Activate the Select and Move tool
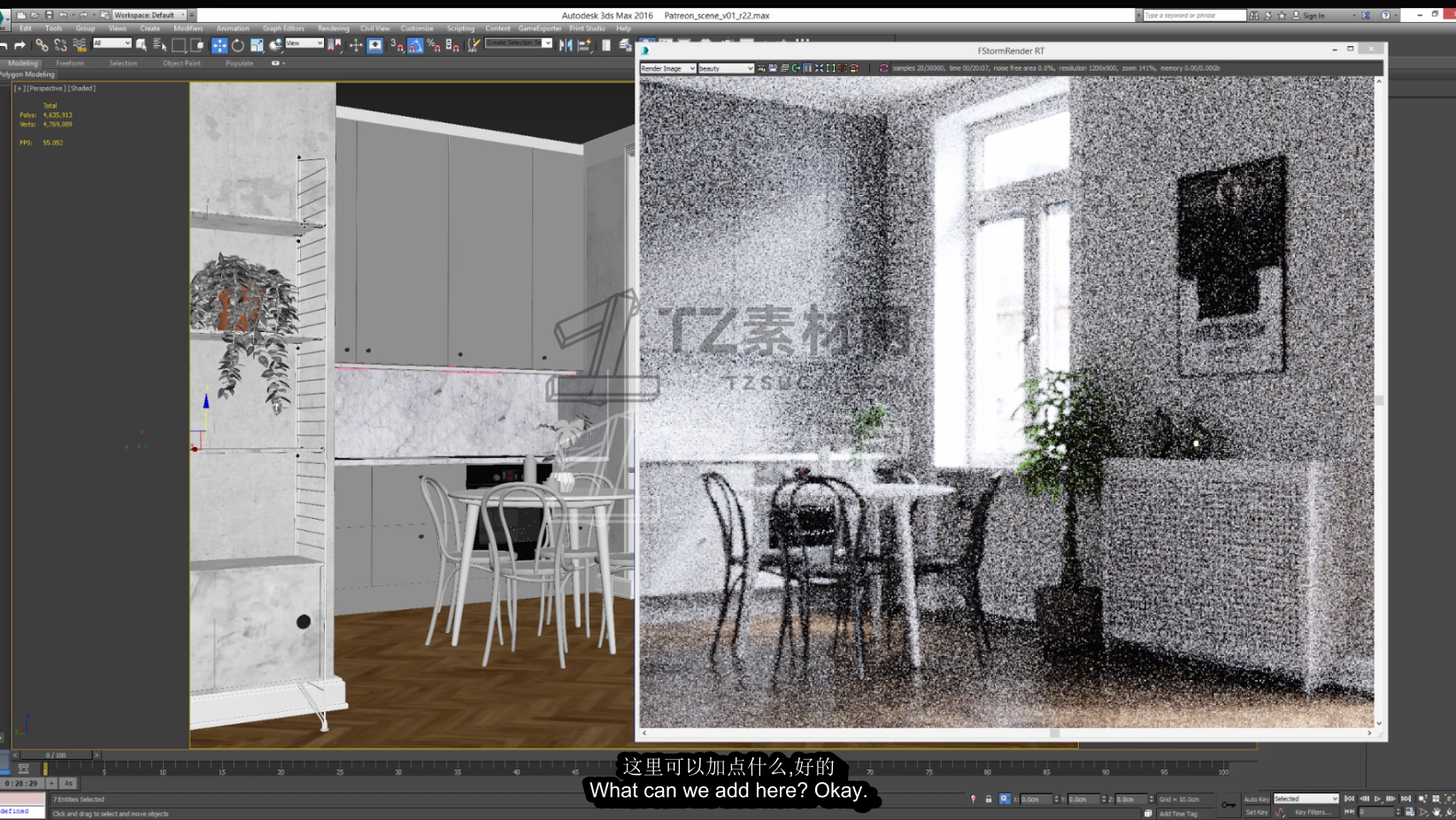The height and width of the screenshot is (820, 1456). 220,45
